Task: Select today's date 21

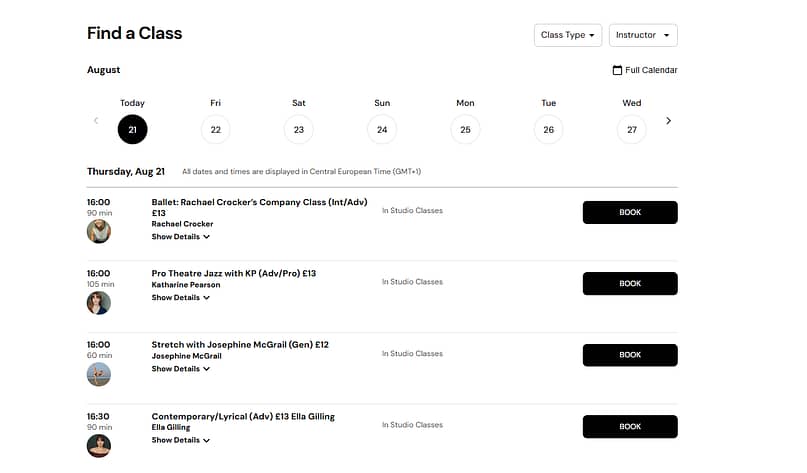Action: point(132,130)
